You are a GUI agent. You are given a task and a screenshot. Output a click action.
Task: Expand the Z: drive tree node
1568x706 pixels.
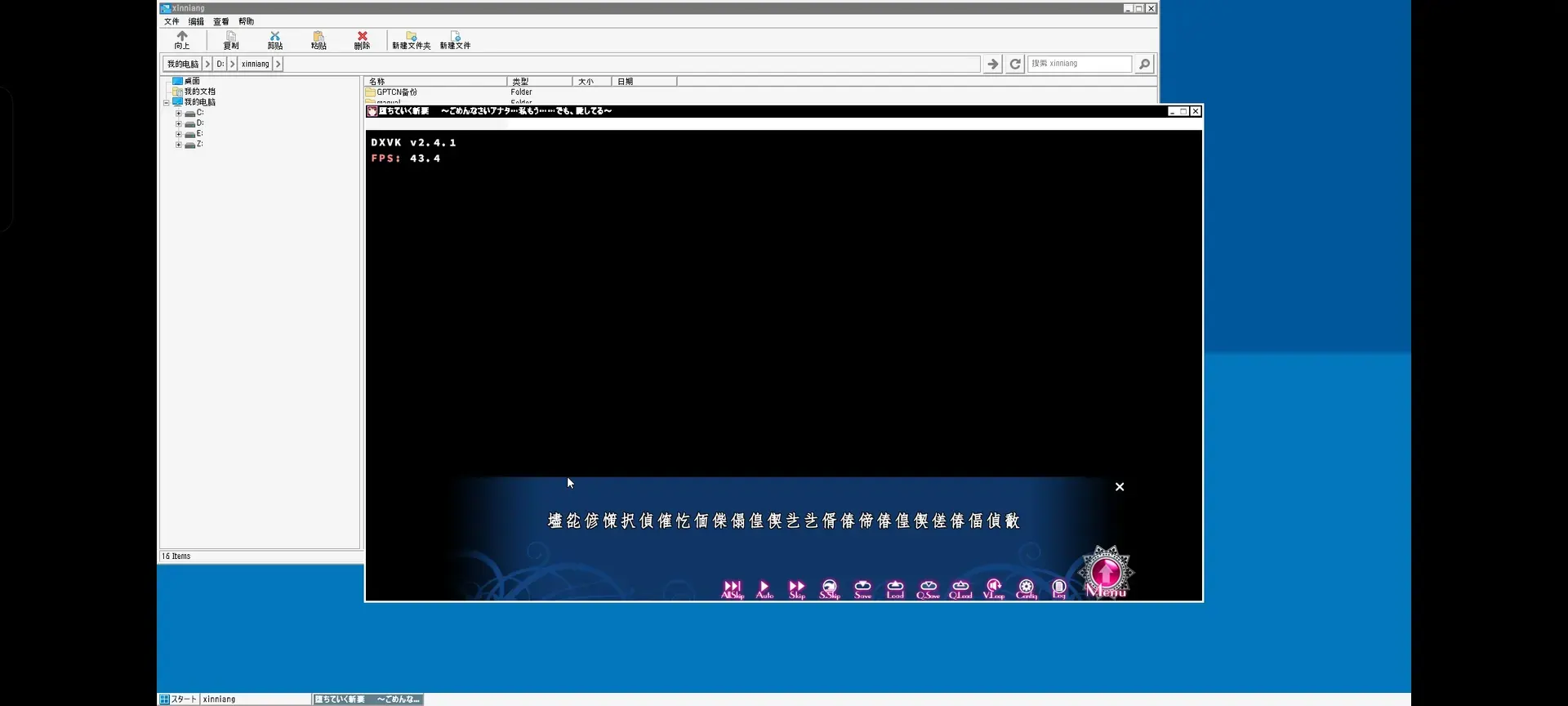coord(178,145)
